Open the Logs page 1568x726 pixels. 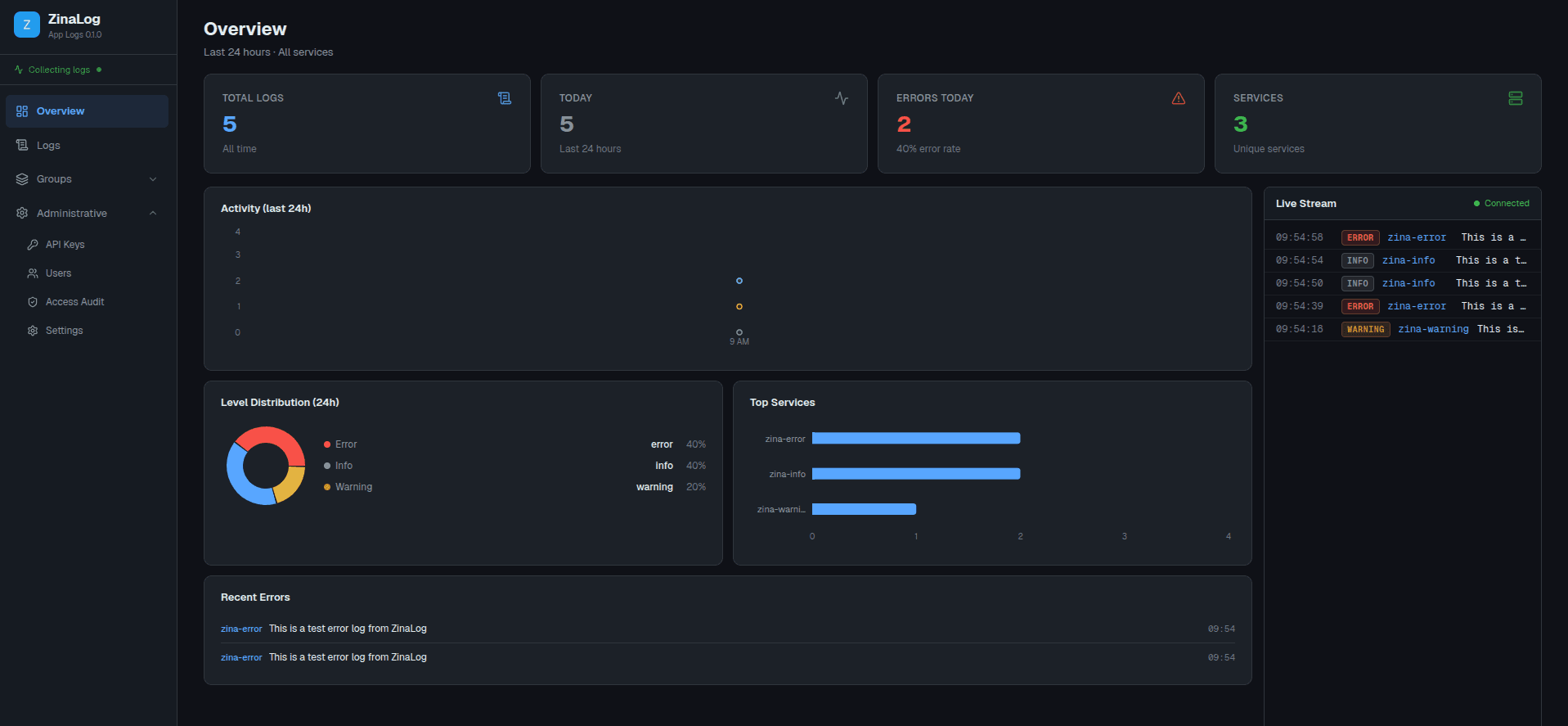[x=87, y=145]
